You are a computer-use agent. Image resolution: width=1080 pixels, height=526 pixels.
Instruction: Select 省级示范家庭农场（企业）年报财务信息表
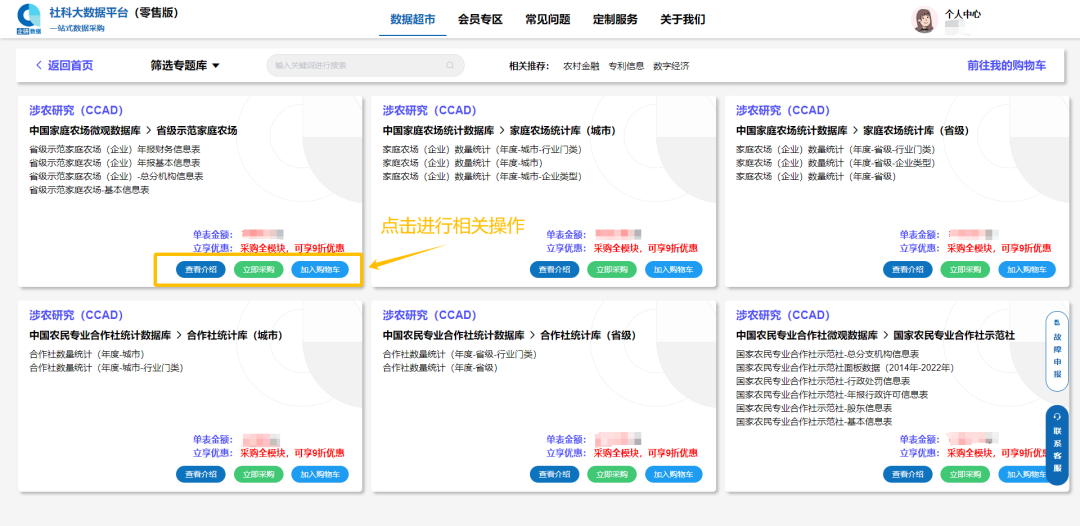(114, 149)
